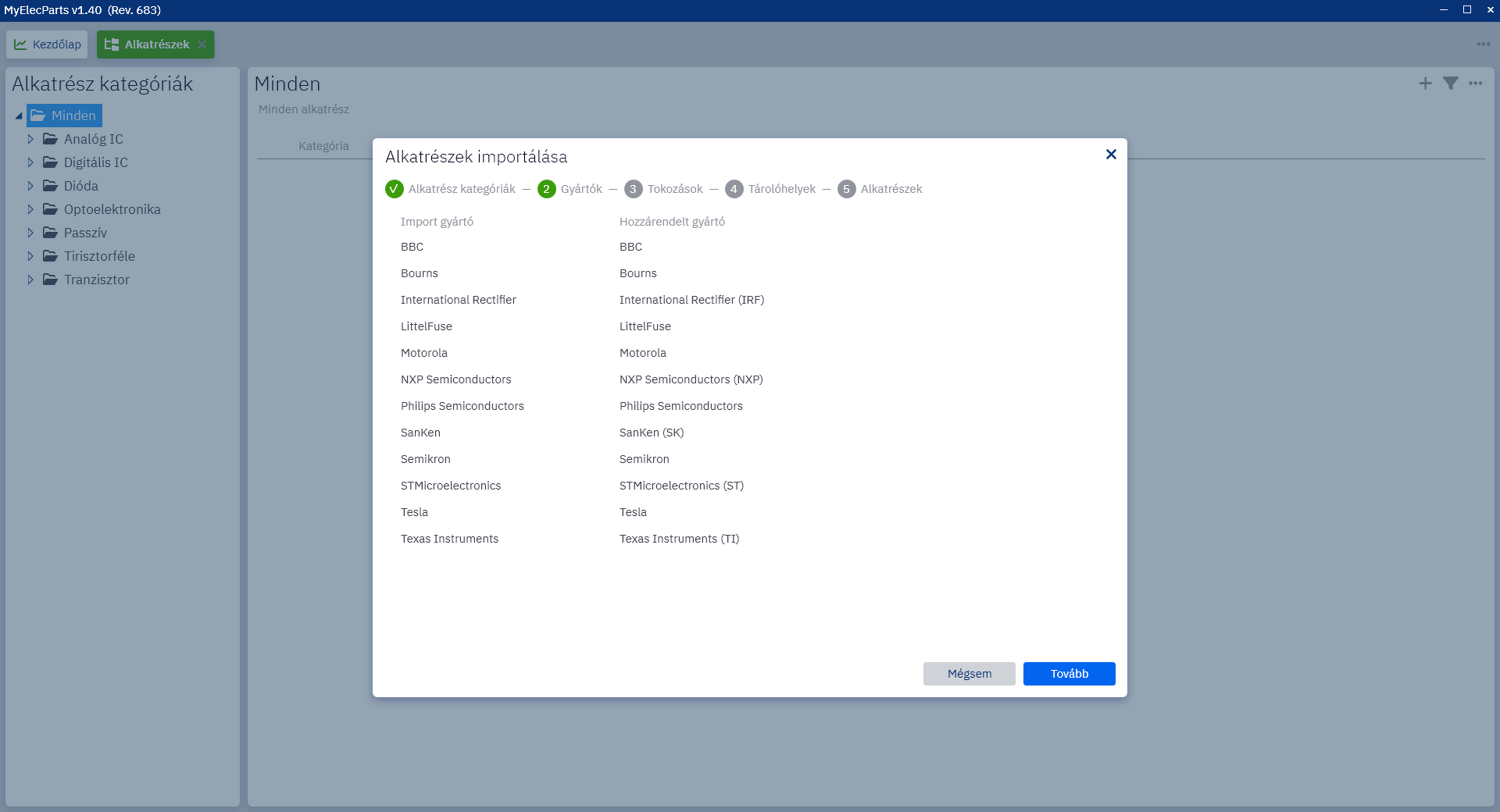Close the Alkatrészek tab
The width and height of the screenshot is (1500, 812).
pos(202,45)
